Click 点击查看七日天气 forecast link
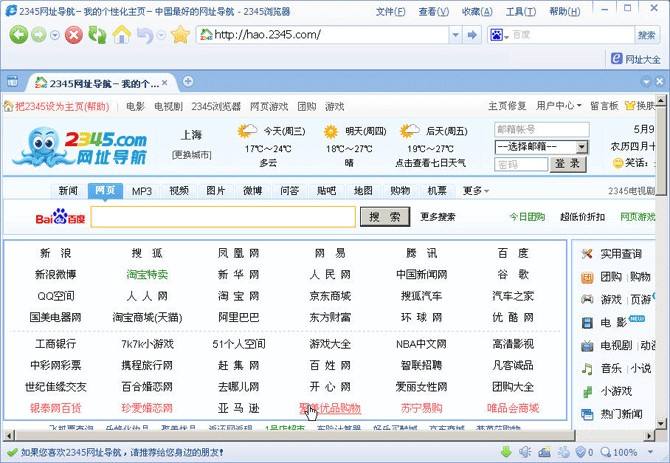 coord(430,163)
